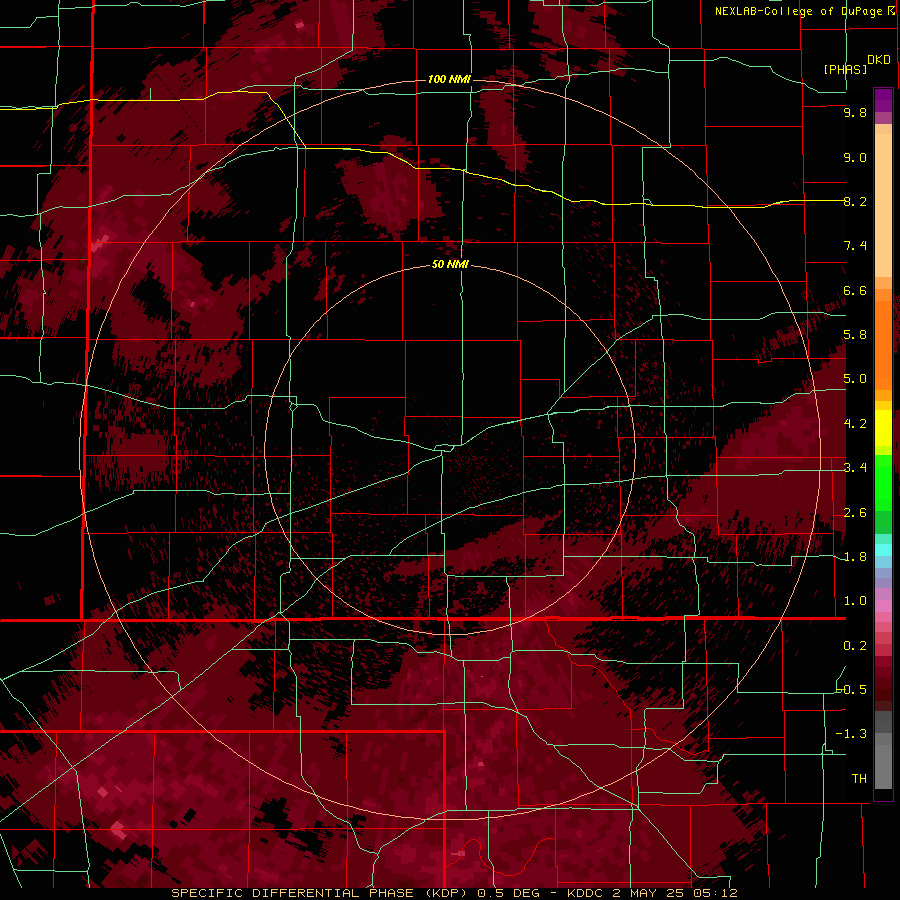The width and height of the screenshot is (900, 900).
Task: Select the yellow band in the legend
Action: tap(883, 428)
